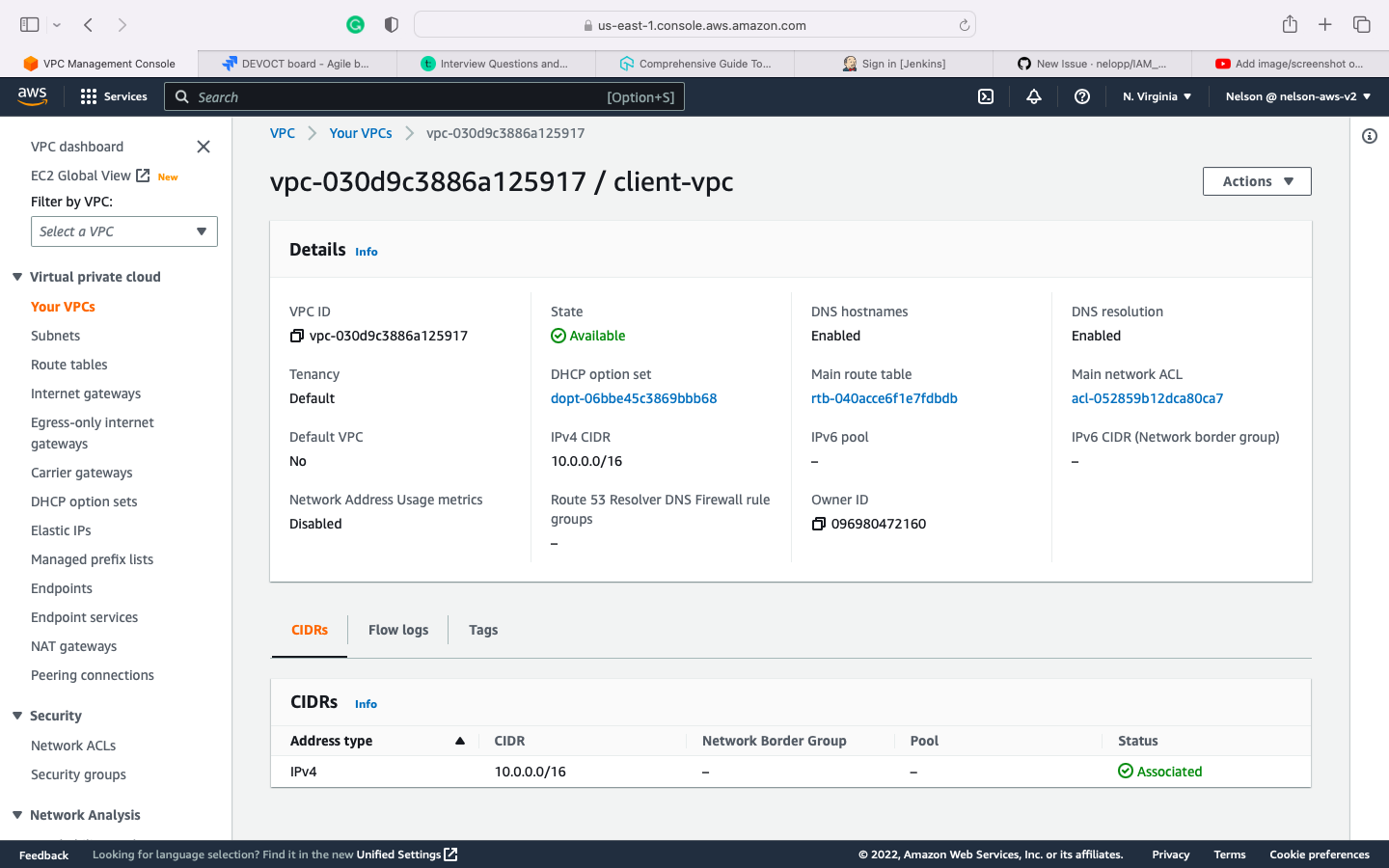Open the help question mark menu
Viewport: 1389px width, 868px height.
click(1081, 96)
